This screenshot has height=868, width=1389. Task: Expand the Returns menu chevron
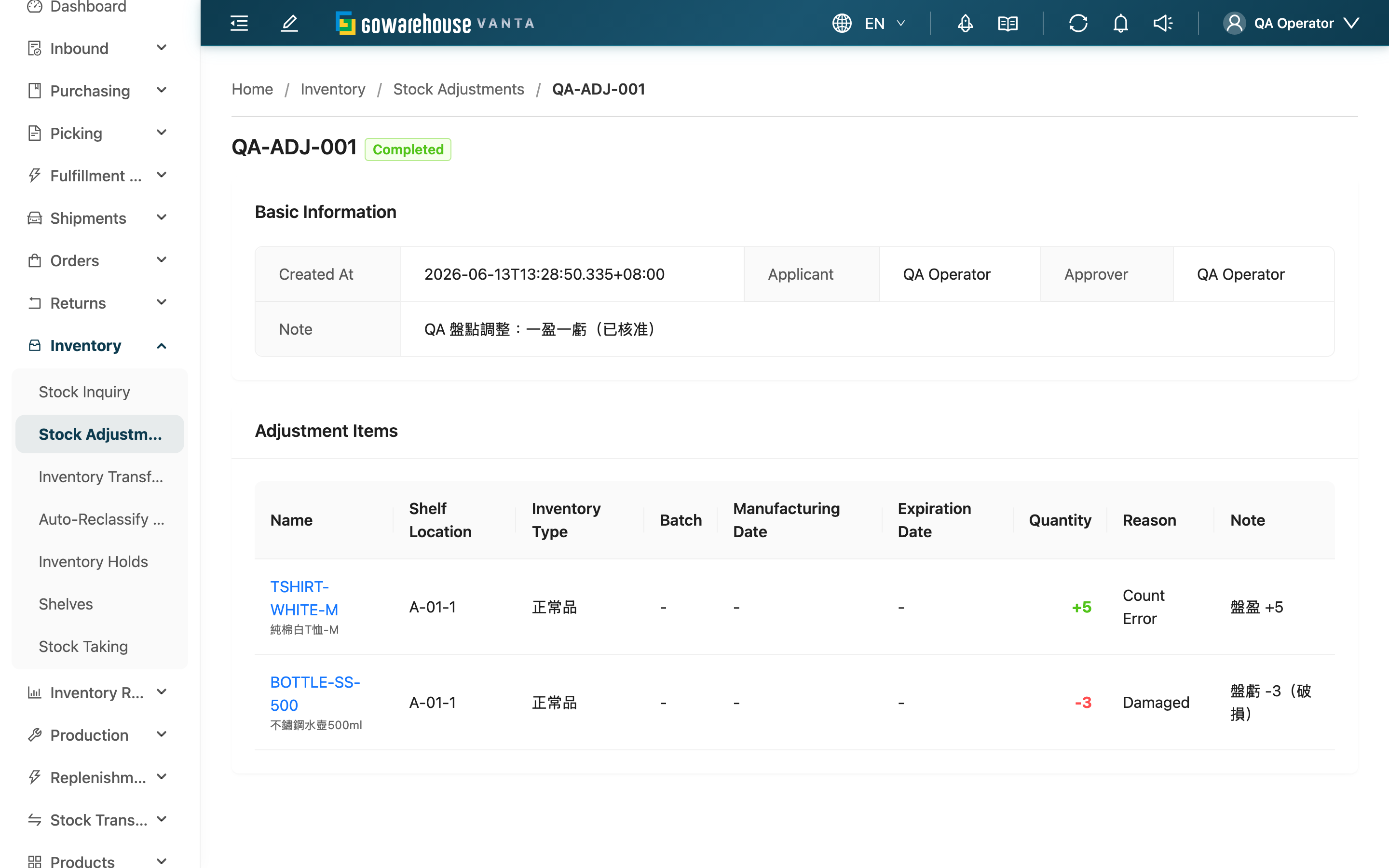point(162,302)
